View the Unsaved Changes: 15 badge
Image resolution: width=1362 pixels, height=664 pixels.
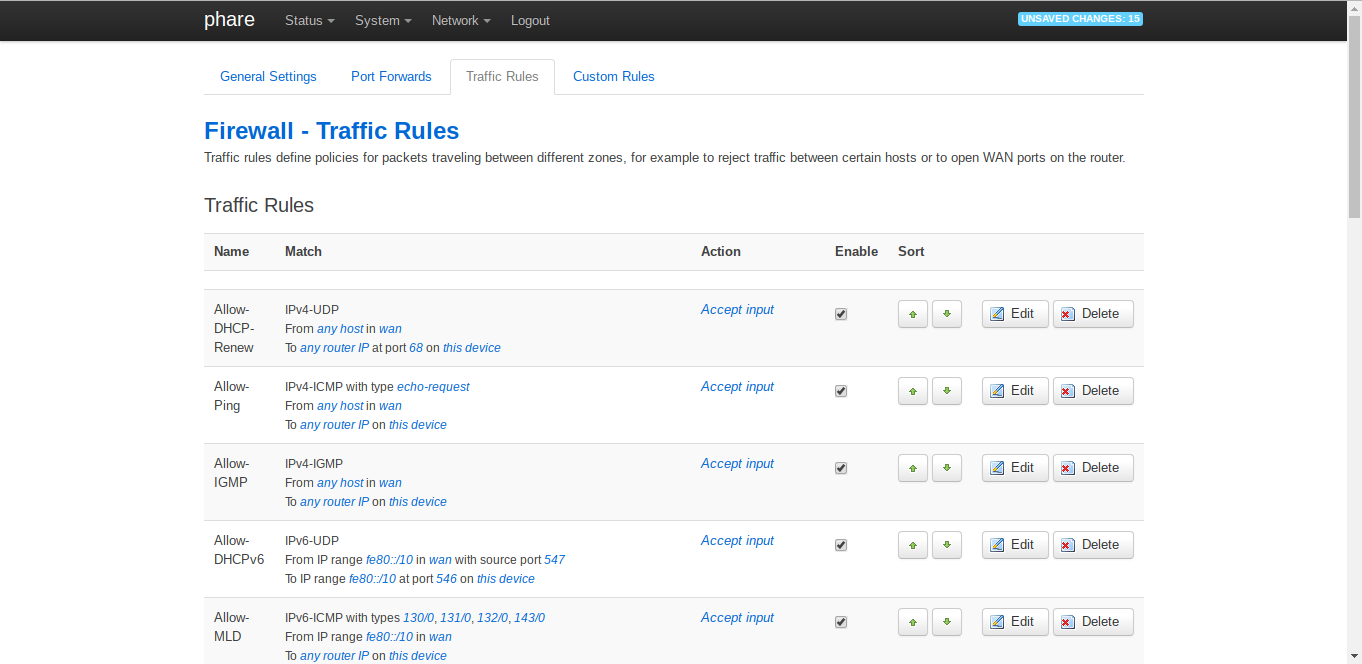pos(1080,19)
